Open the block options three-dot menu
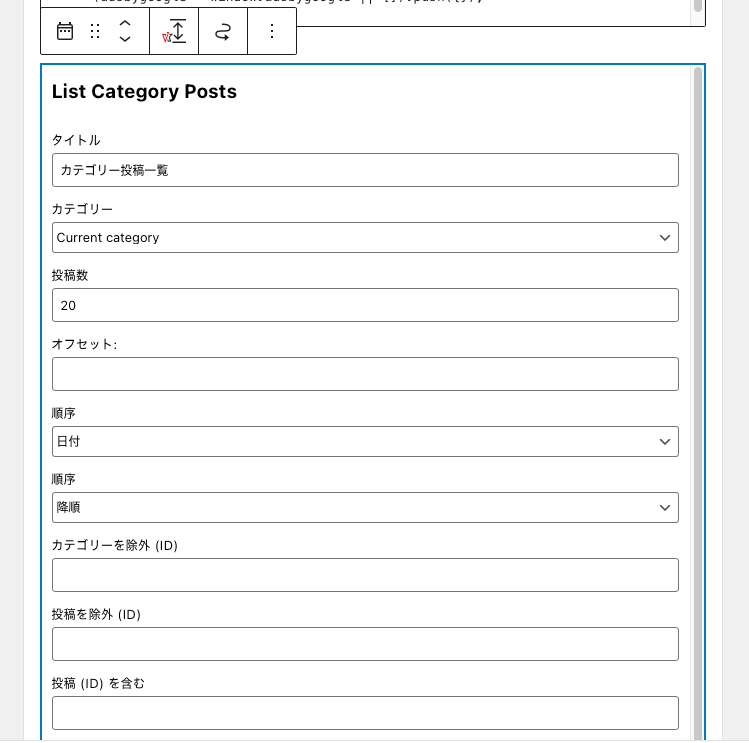The image size is (749, 743). [272, 31]
